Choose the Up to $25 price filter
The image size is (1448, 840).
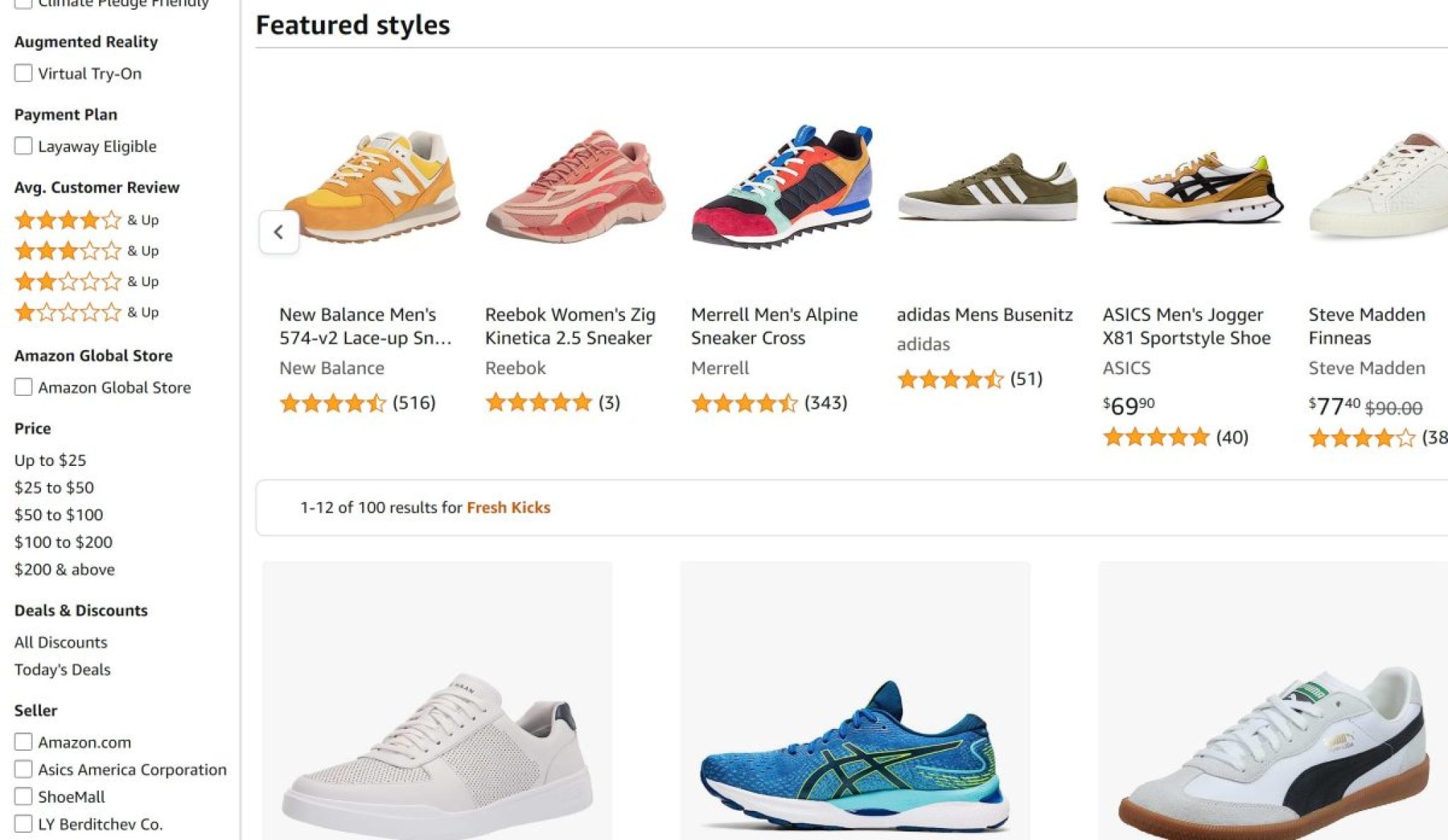[50, 460]
